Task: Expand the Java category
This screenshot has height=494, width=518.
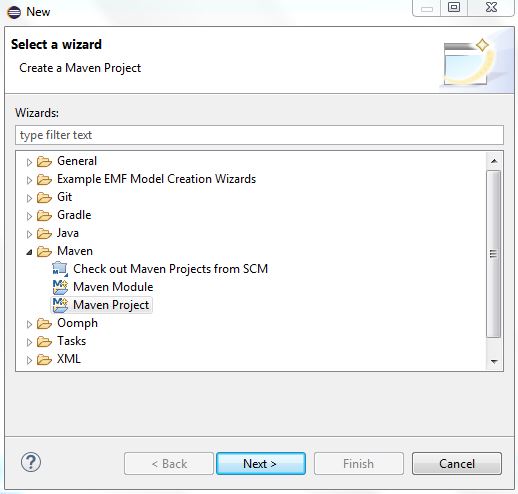Action: (29, 234)
